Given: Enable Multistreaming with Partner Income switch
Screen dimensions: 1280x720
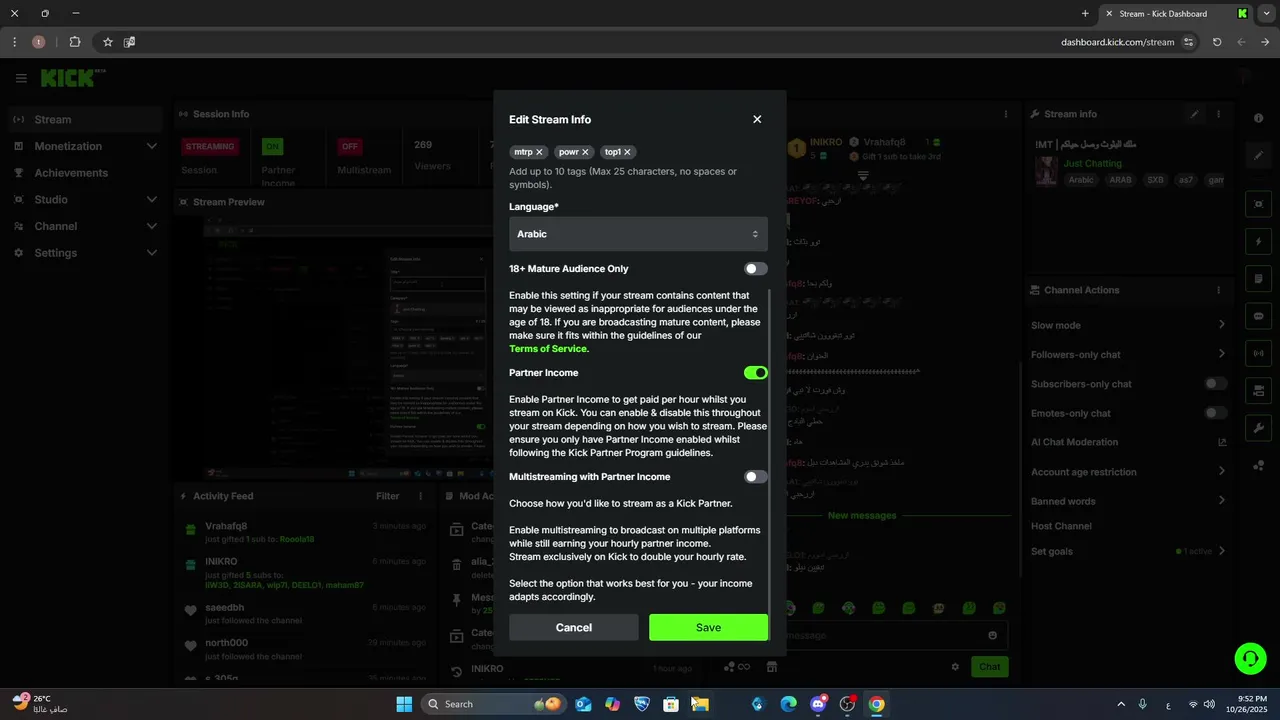Looking at the screenshot, I should point(756,477).
